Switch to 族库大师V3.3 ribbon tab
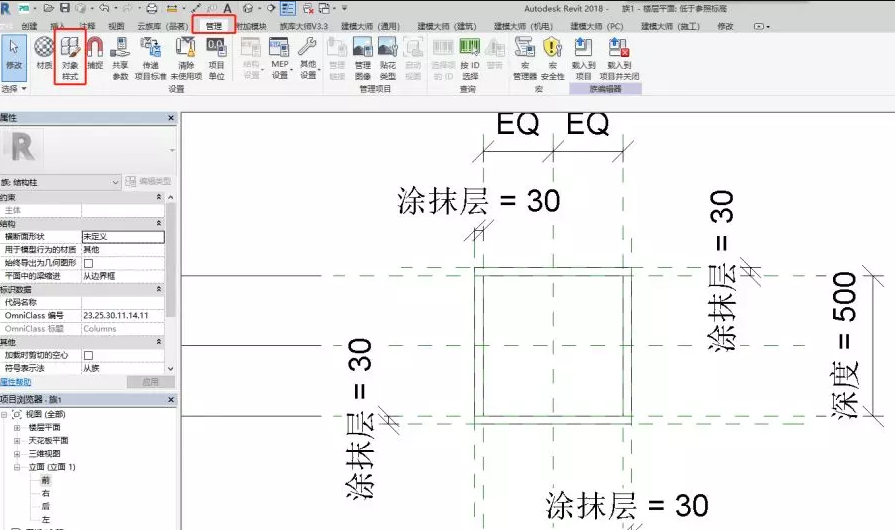The height and width of the screenshot is (530, 895). [x=304, y=26]
